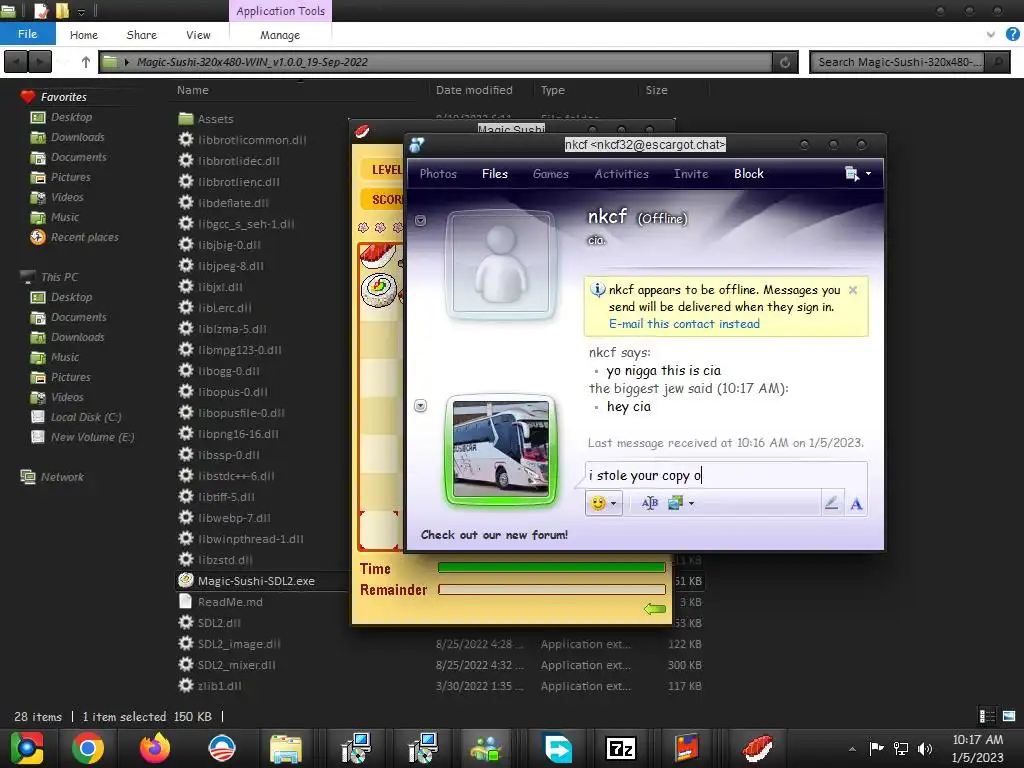Viewport: 1024px width, 768px height.
Task: Sort by Name column header
Action: coord(193,90)
